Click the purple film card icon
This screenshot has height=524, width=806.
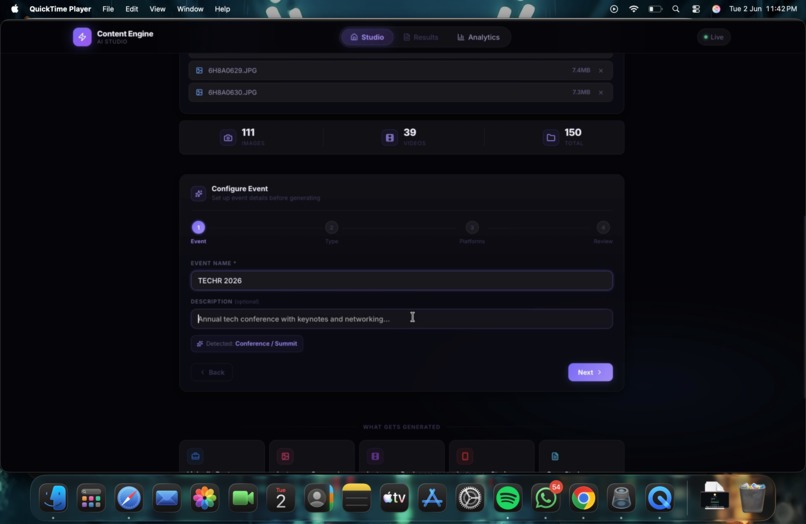coord(375,456)
